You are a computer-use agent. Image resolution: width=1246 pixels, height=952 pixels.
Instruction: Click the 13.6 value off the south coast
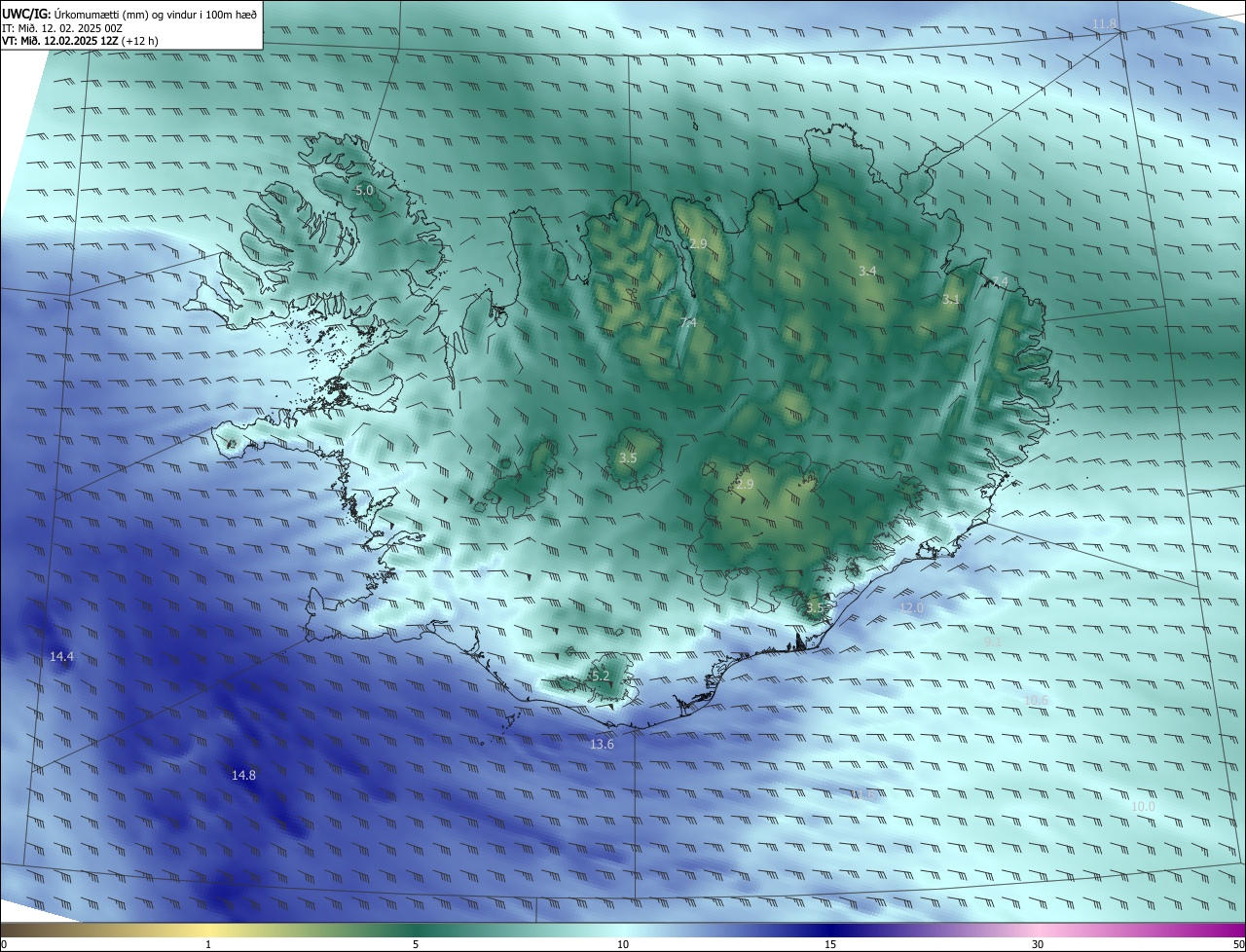(603, 745)
